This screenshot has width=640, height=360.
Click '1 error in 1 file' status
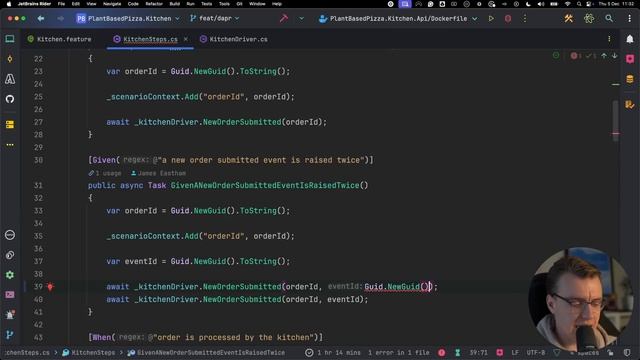(x=398, y=352)
